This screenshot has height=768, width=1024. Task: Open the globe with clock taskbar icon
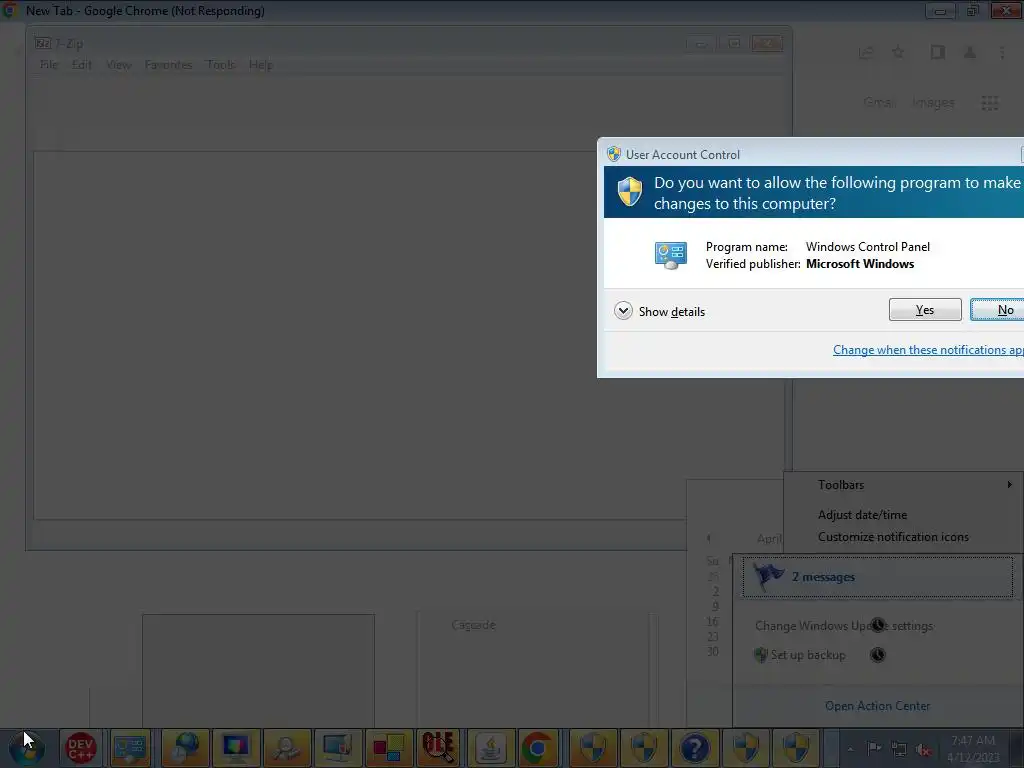tap(185, 748)
